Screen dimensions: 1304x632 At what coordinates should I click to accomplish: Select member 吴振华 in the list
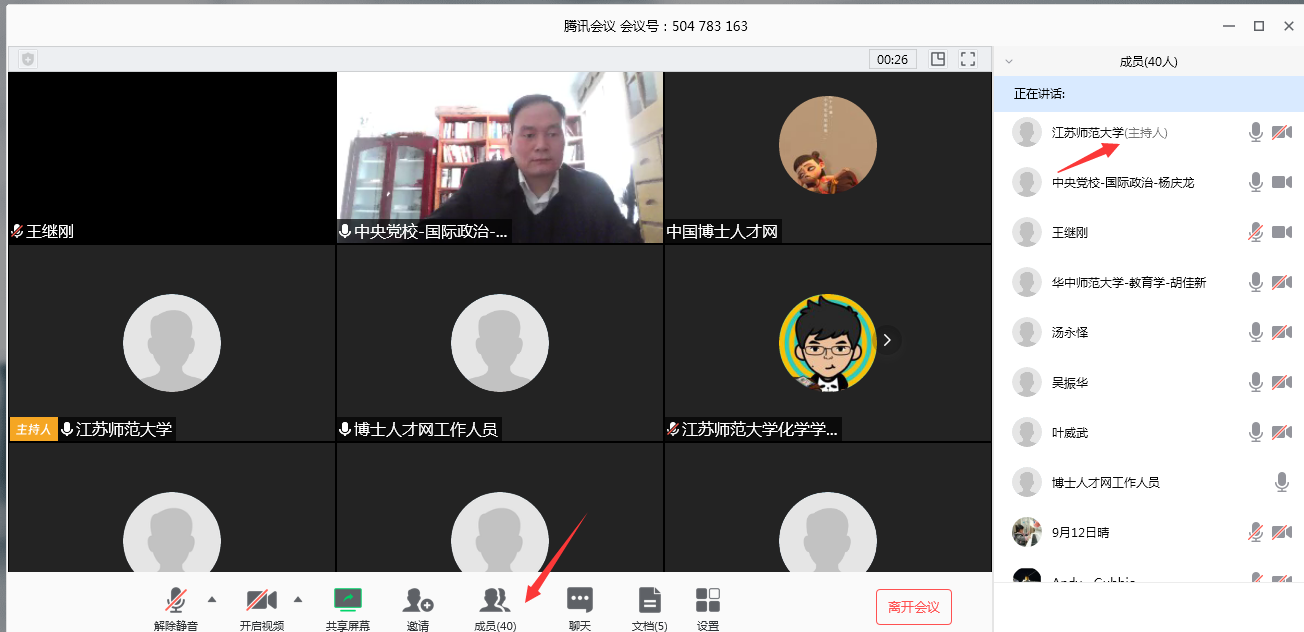pos(1148,382)
